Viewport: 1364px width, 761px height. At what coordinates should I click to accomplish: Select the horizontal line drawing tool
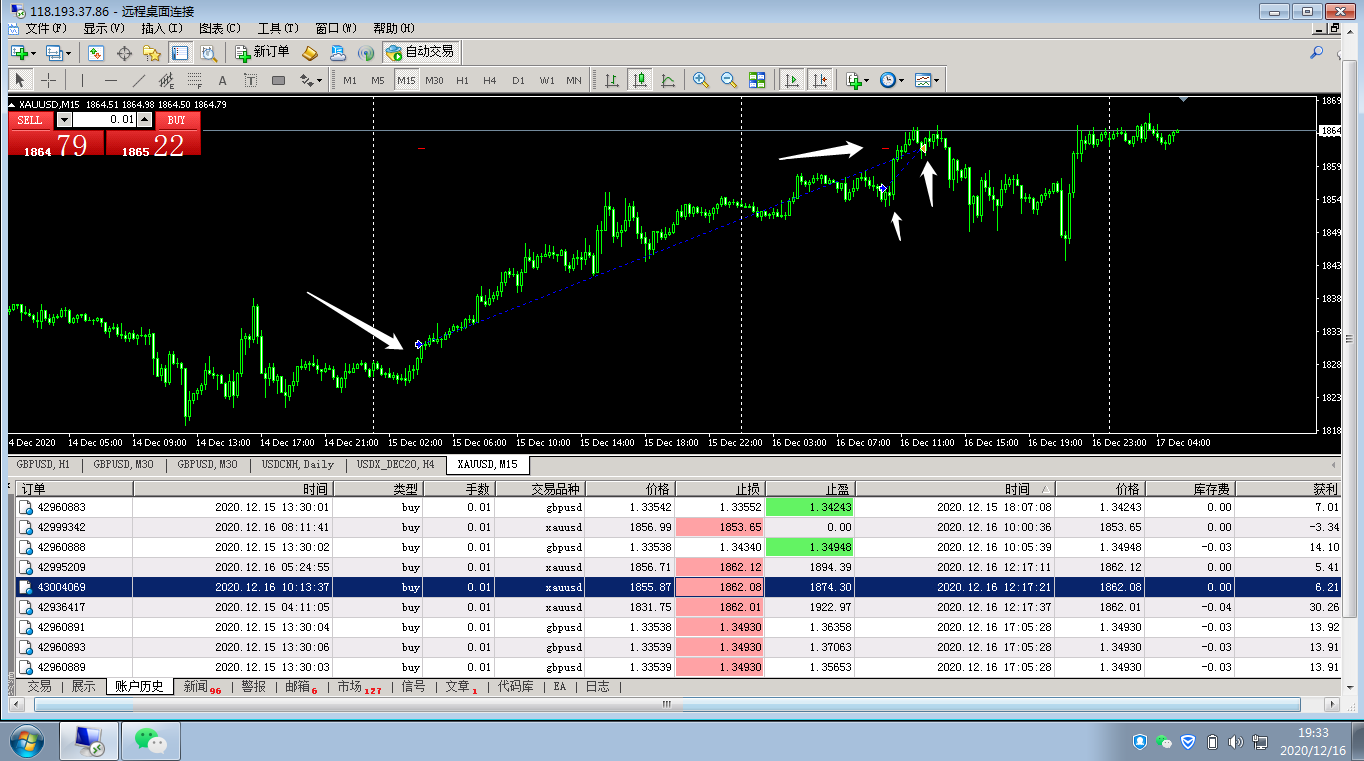click(x=110, y=80)
